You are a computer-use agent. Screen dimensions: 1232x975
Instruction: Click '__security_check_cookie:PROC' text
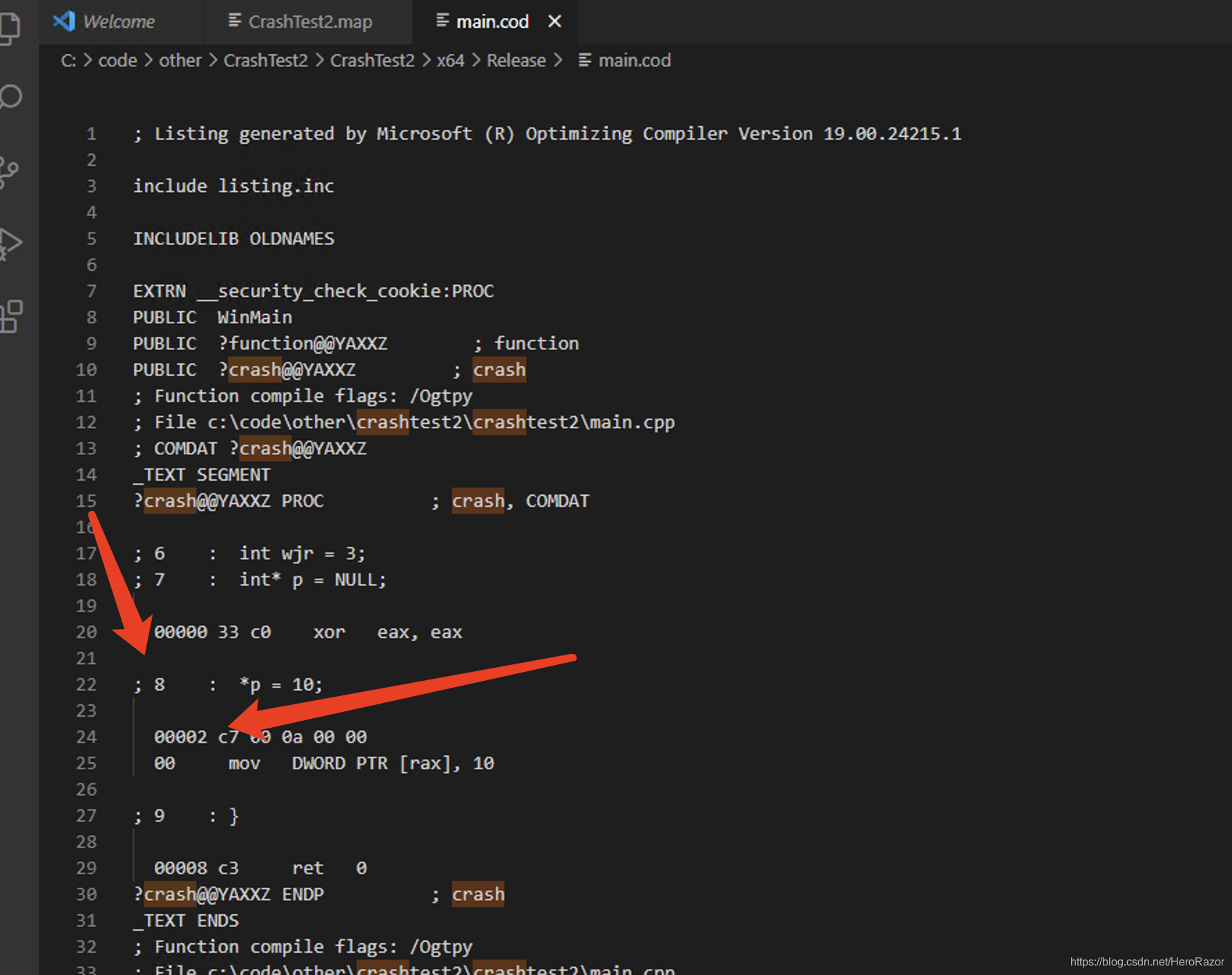click(x=345, y=291)
